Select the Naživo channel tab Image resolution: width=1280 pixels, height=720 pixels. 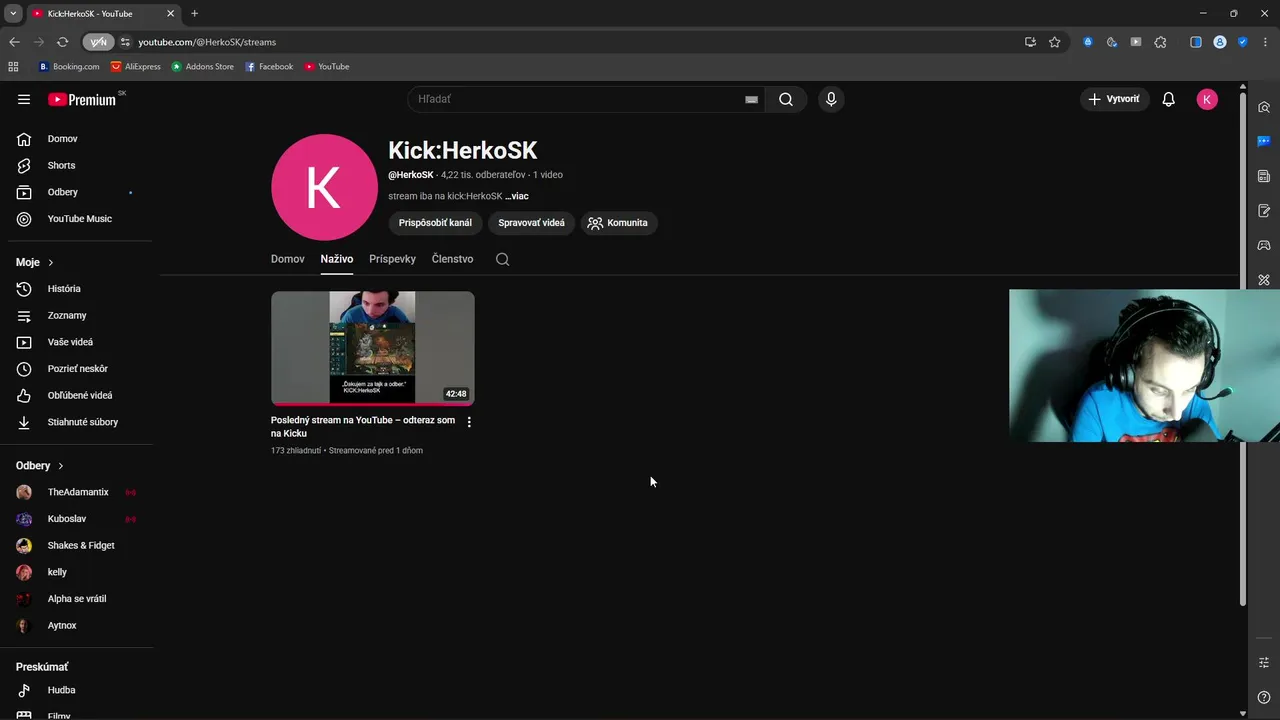[337, 259]
